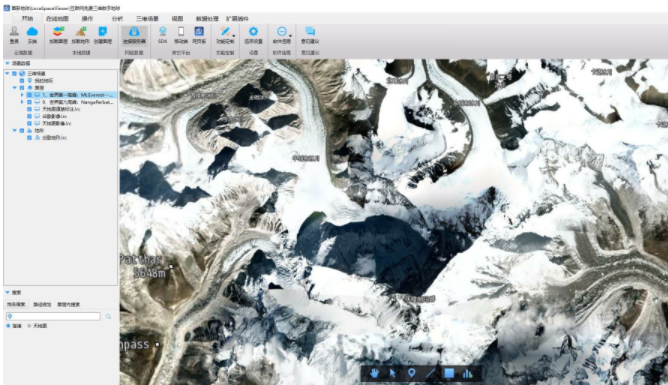668x385 pixels.
Task: Switch to the extension plugins ribbon tab
Action: [237, 19]
